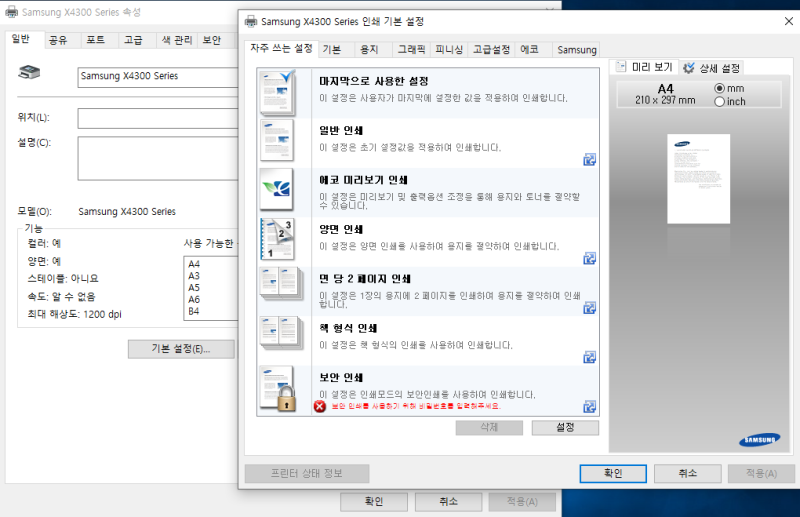This screenshot has height=517, width=800.
Task: Confirm with 확인 in 인쇄 기본 설정
Action: click(613, 474)
